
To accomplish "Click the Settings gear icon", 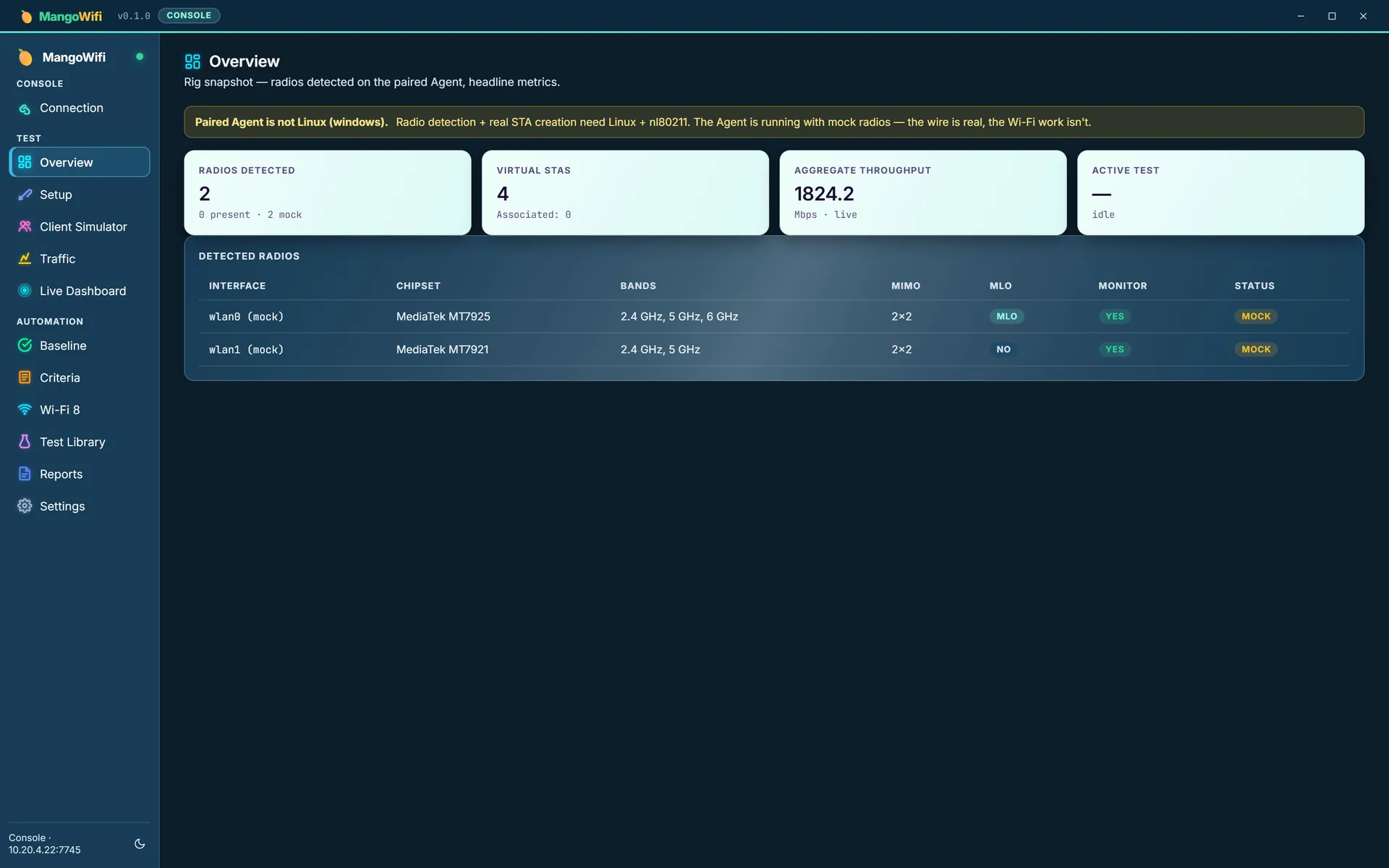I will coord(25,506).
